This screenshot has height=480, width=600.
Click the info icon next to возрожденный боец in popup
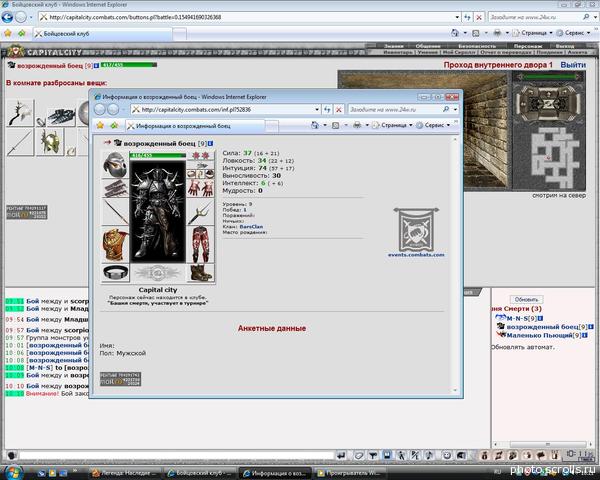pos(210,144)
